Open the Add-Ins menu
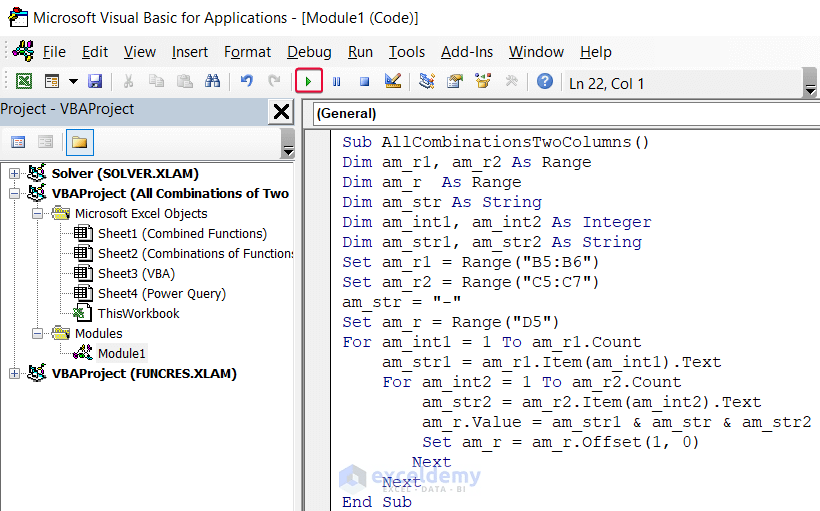This screenshot has width=820, height=511. [x=466, y=52]
